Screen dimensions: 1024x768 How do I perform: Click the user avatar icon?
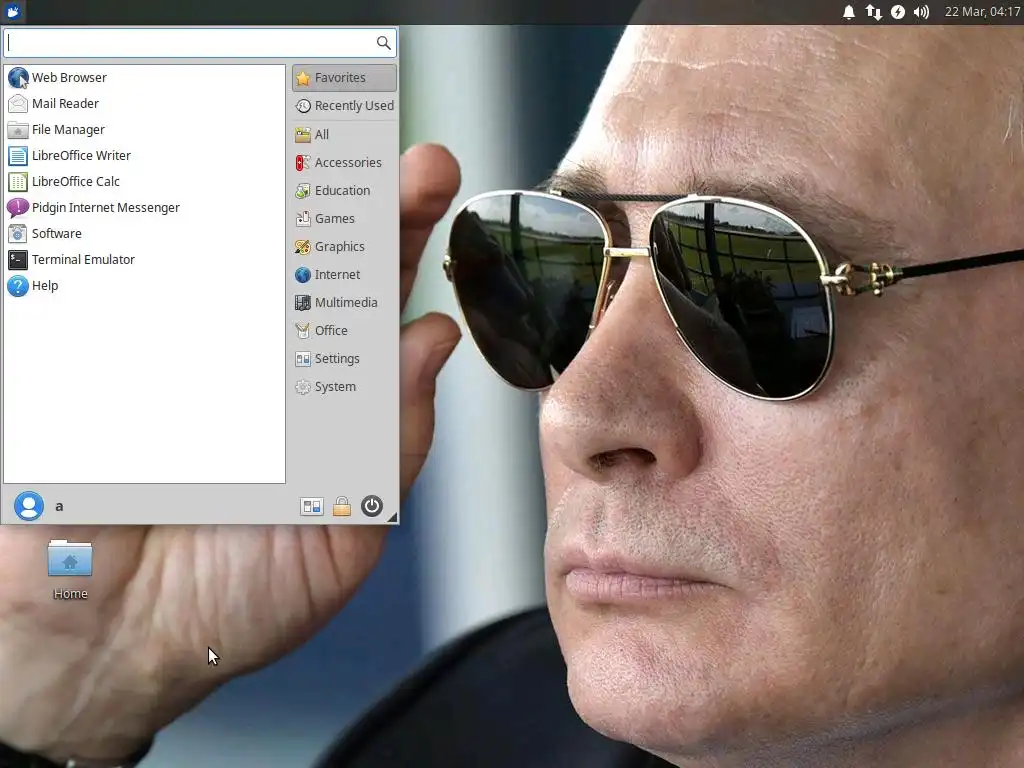[x=29, y=506]
